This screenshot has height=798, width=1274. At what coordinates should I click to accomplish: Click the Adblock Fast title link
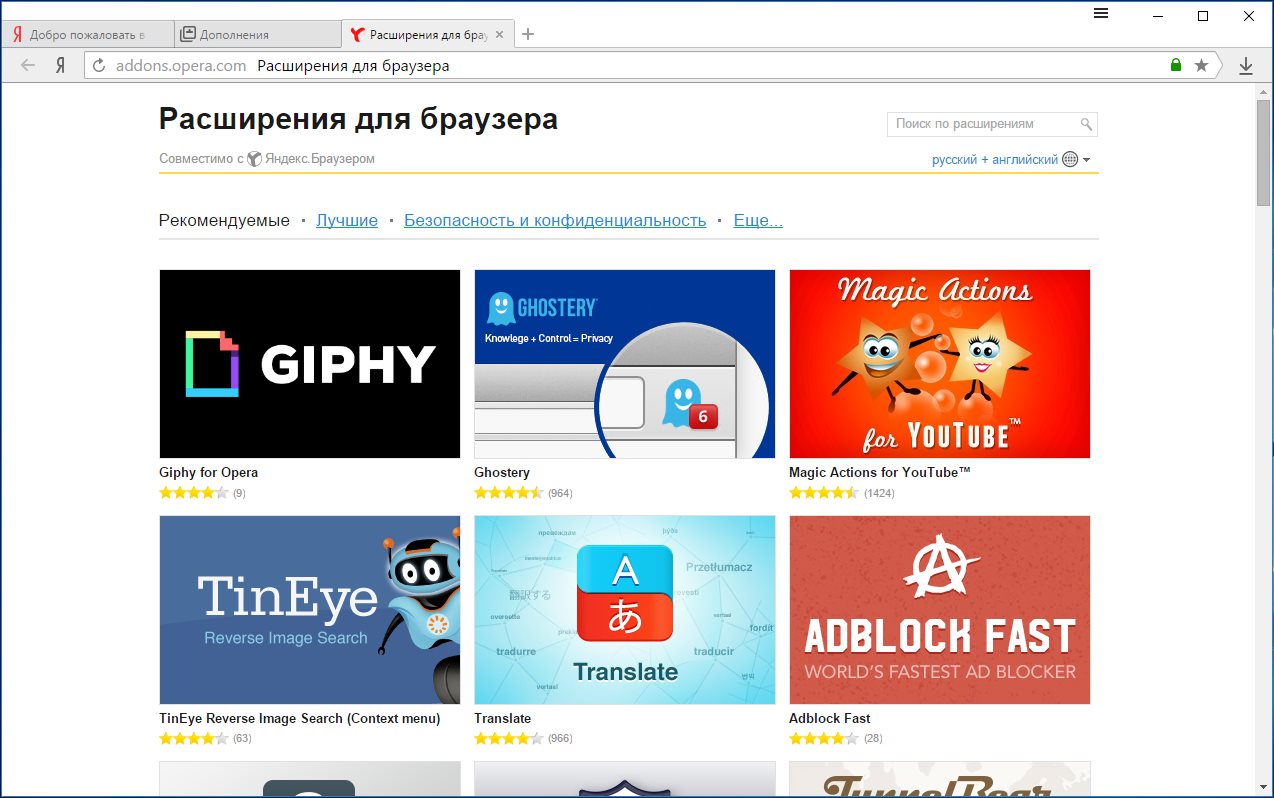829,718
